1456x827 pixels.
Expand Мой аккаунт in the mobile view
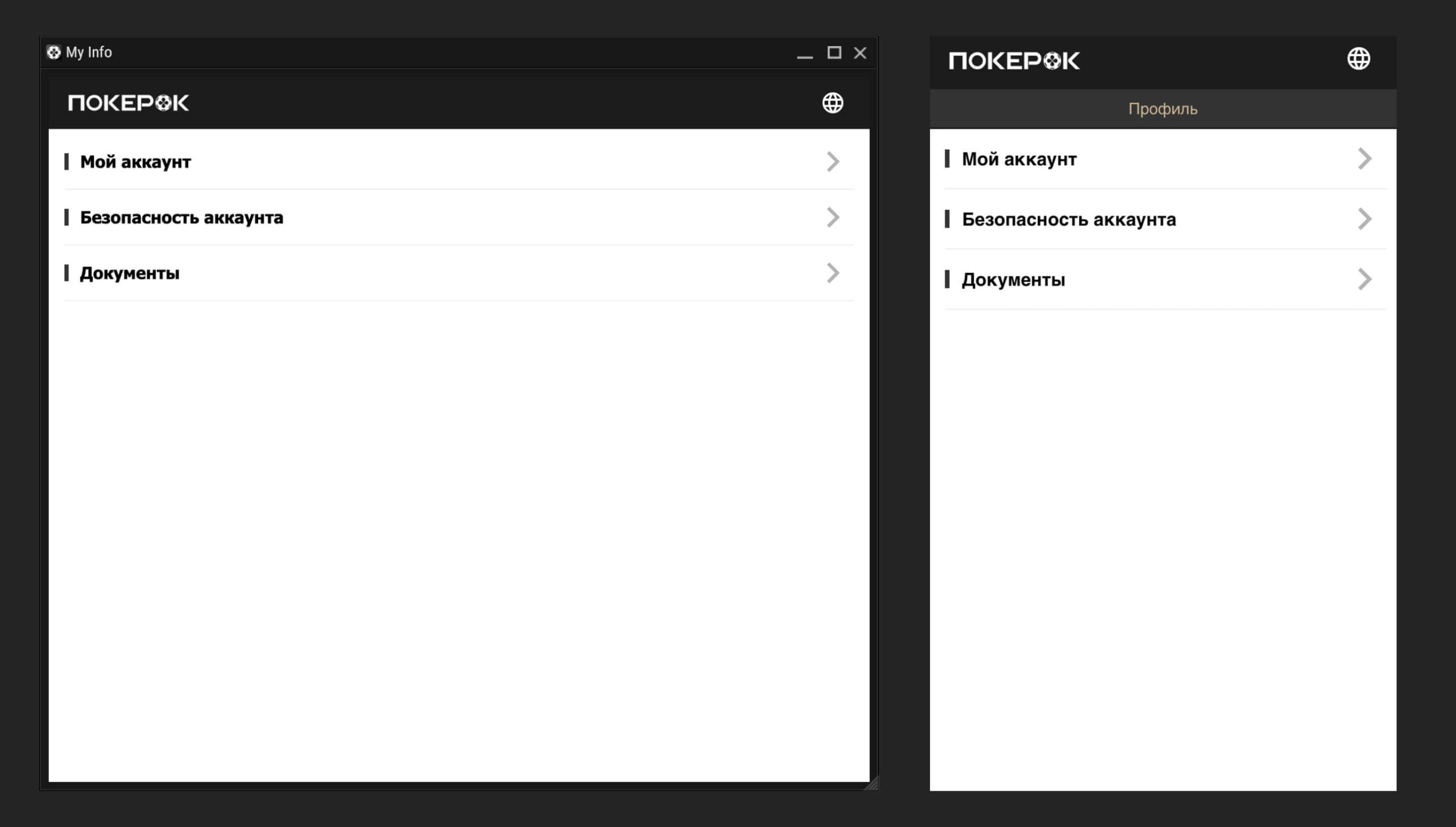tap(1365, 159)
